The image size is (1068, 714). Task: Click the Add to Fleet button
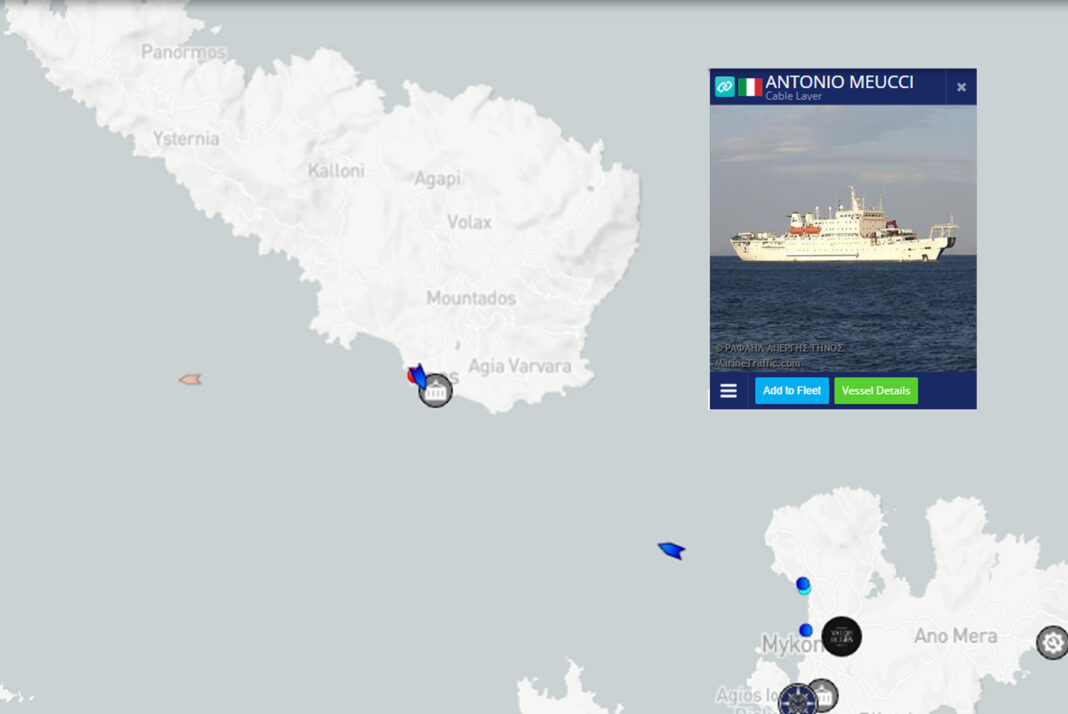point(791,390)
